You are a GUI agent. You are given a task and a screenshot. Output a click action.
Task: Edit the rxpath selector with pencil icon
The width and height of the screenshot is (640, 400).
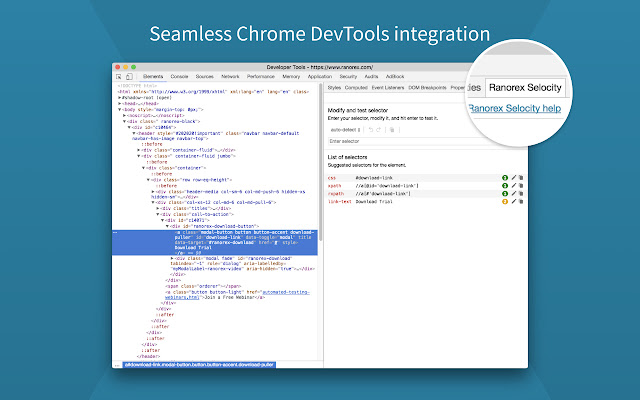(514, 194)
